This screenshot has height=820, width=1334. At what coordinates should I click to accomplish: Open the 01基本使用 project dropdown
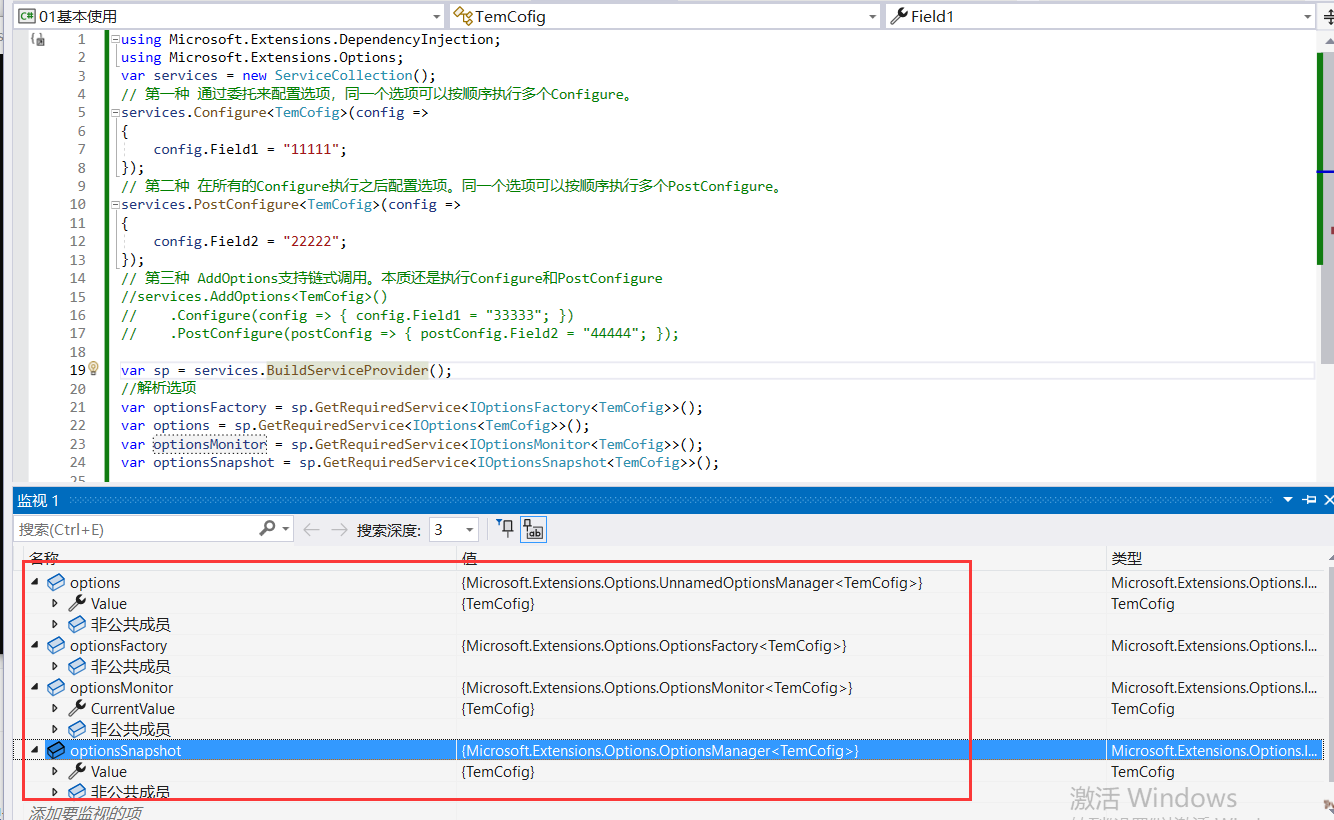tap(436, 17)
